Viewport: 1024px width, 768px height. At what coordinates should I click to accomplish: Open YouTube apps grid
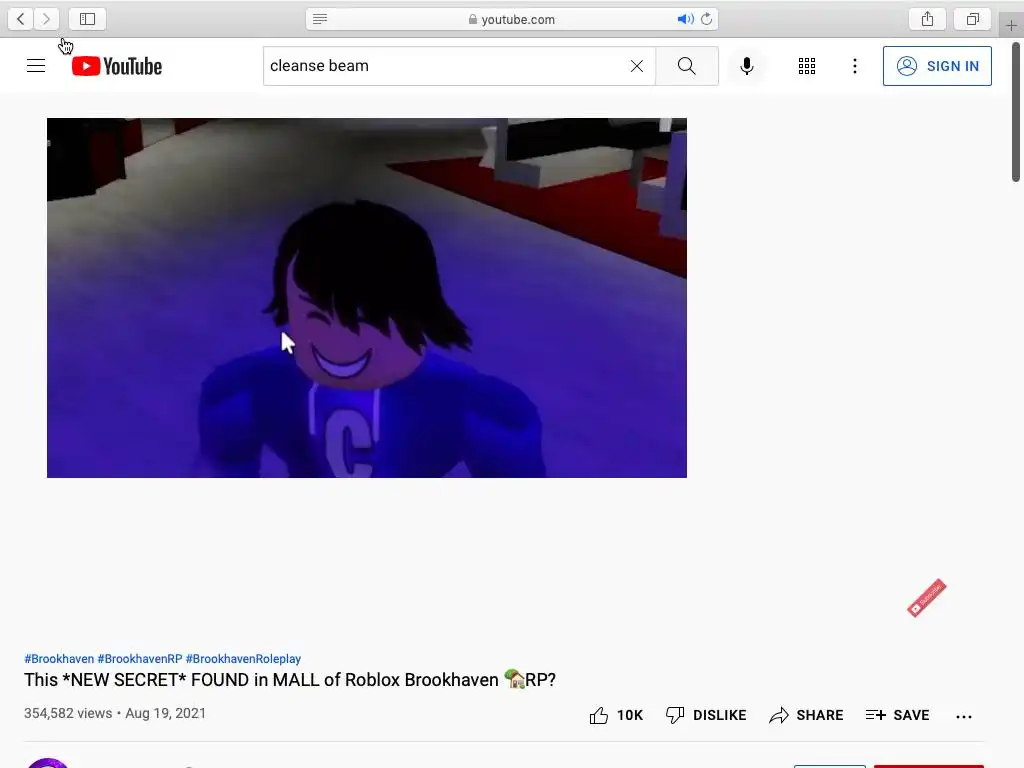(x=807, y=66)
